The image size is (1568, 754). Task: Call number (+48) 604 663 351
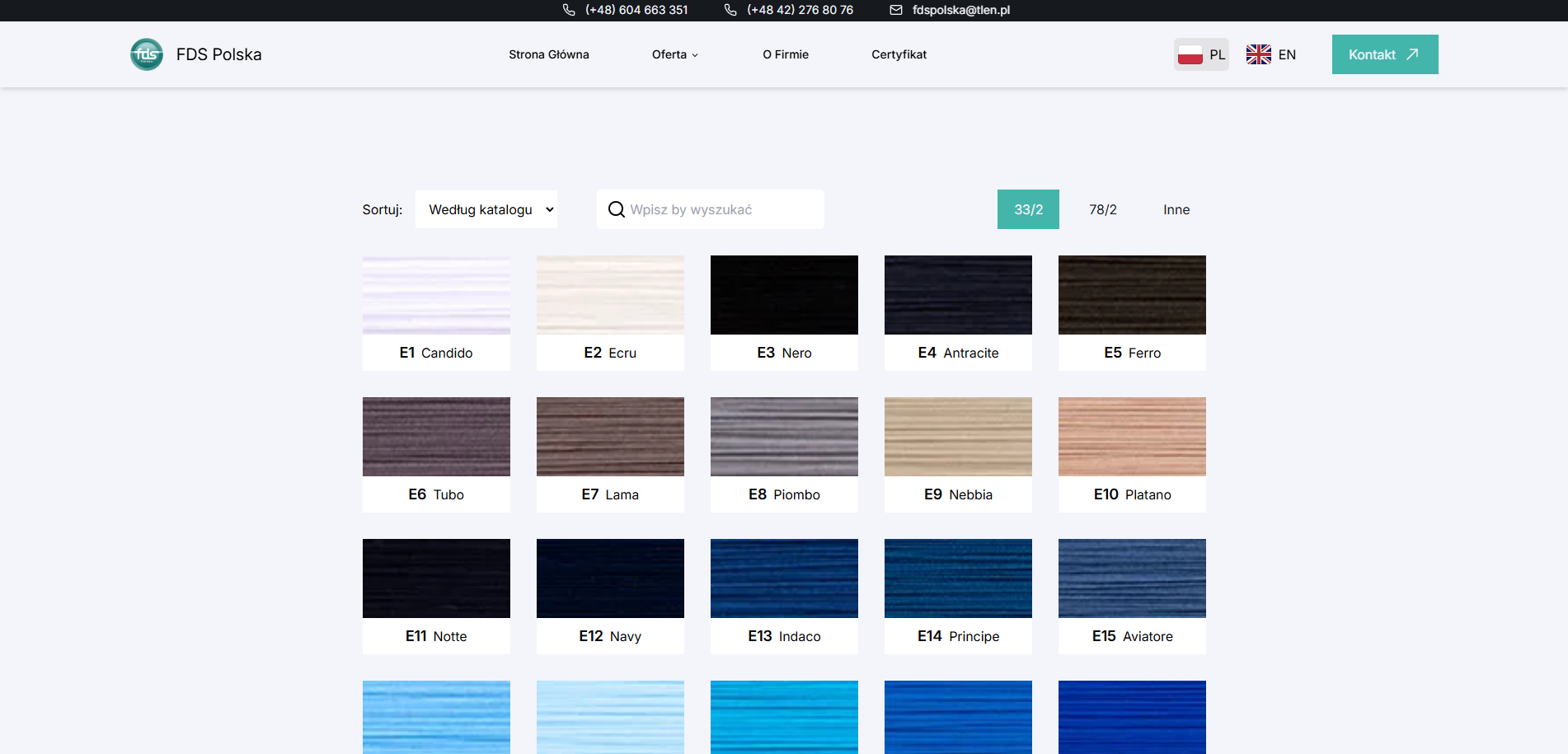(x=636, y=10)
